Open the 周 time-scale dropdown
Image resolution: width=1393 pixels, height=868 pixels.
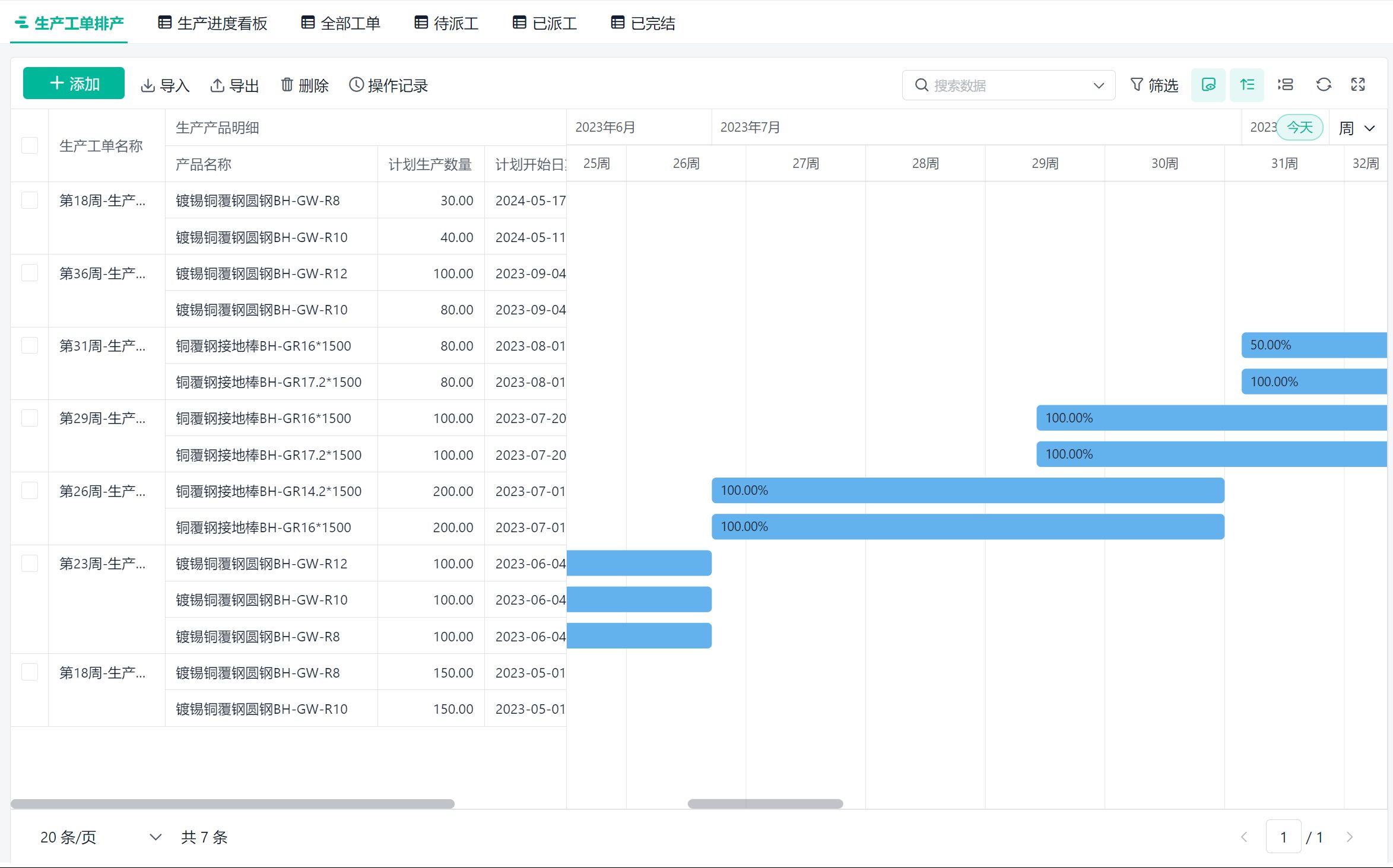click(x=1357, y=128)
